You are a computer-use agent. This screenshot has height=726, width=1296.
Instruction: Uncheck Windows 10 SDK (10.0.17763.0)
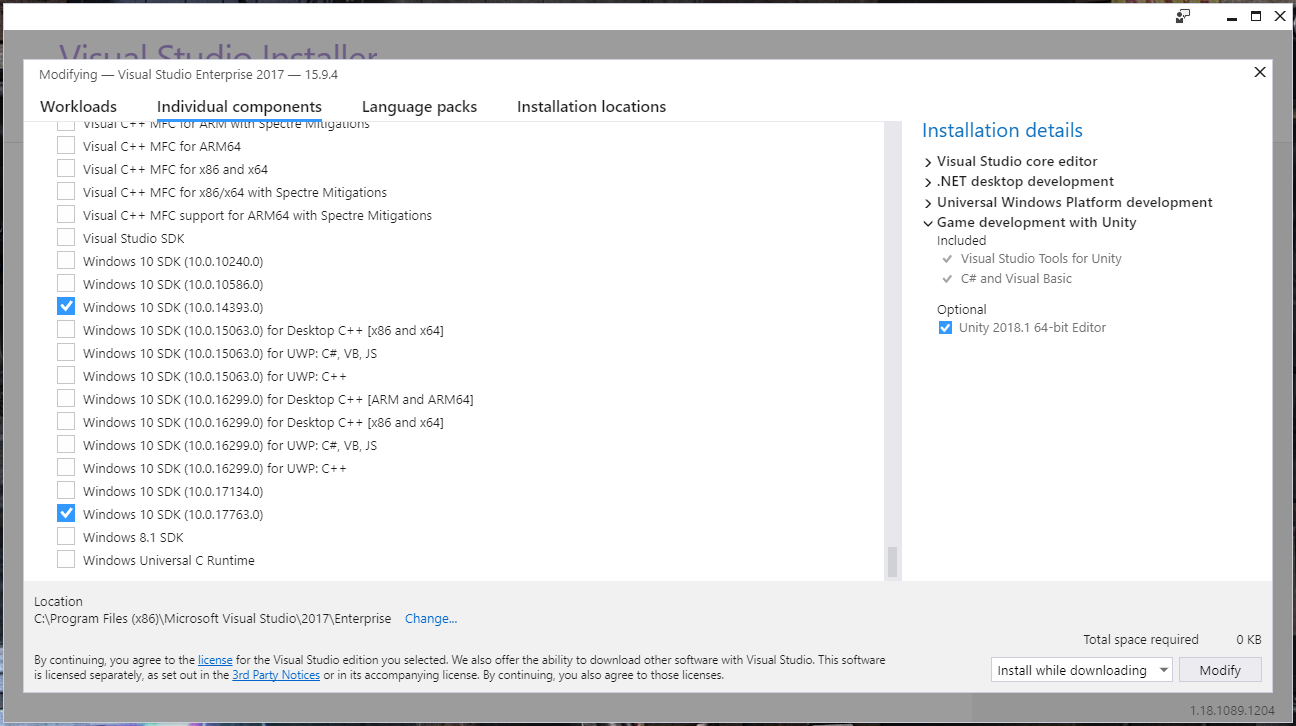66,514
